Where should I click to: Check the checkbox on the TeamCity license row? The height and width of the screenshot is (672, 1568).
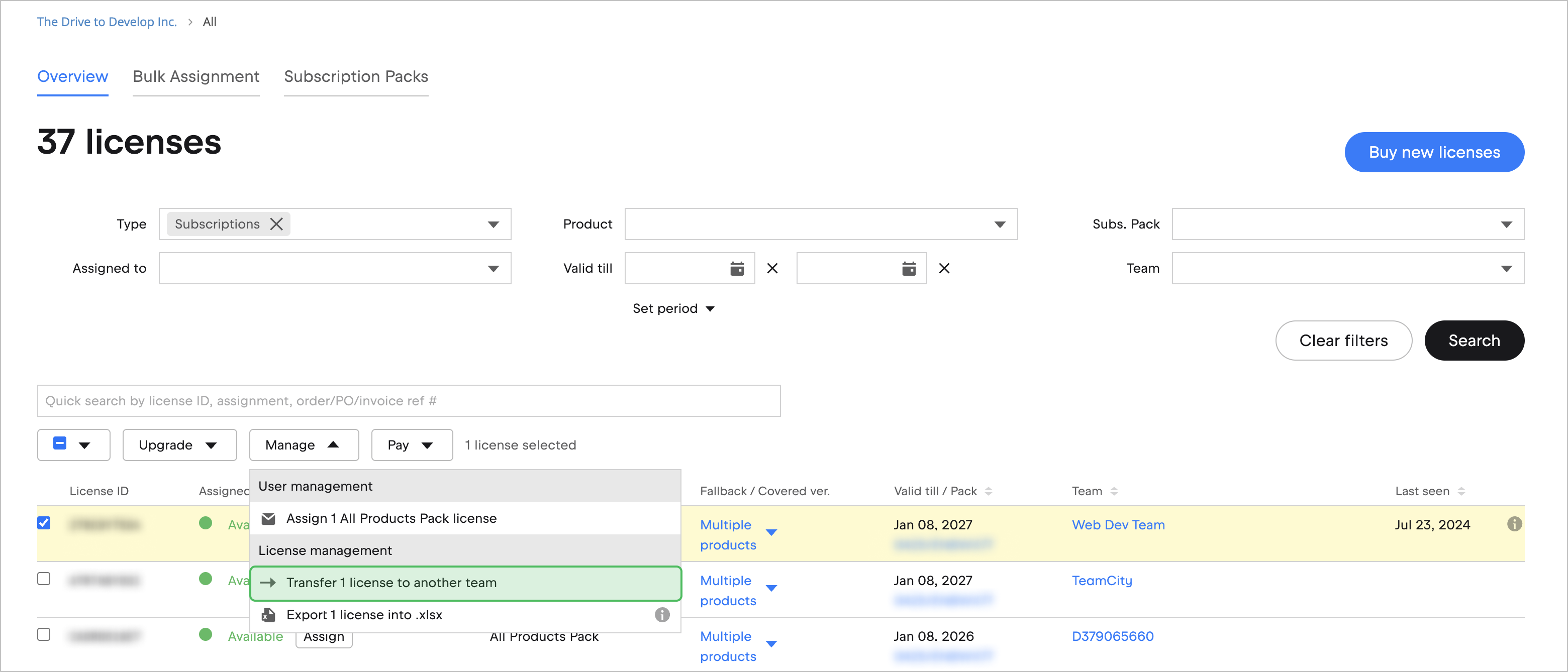click(44, 580)
